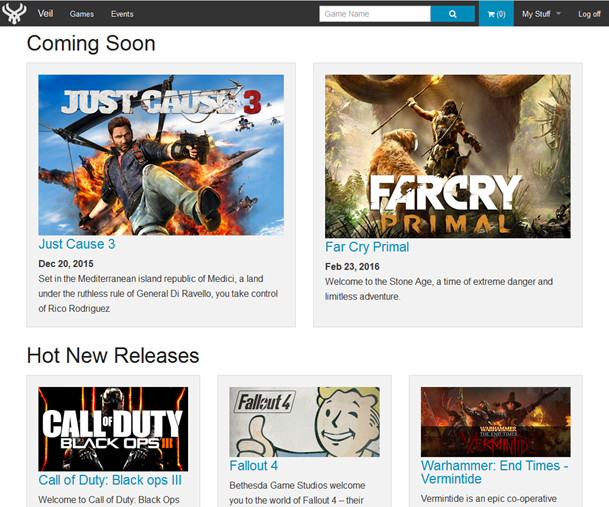Expand the My Stuff dropdown

tap(541, 14)
